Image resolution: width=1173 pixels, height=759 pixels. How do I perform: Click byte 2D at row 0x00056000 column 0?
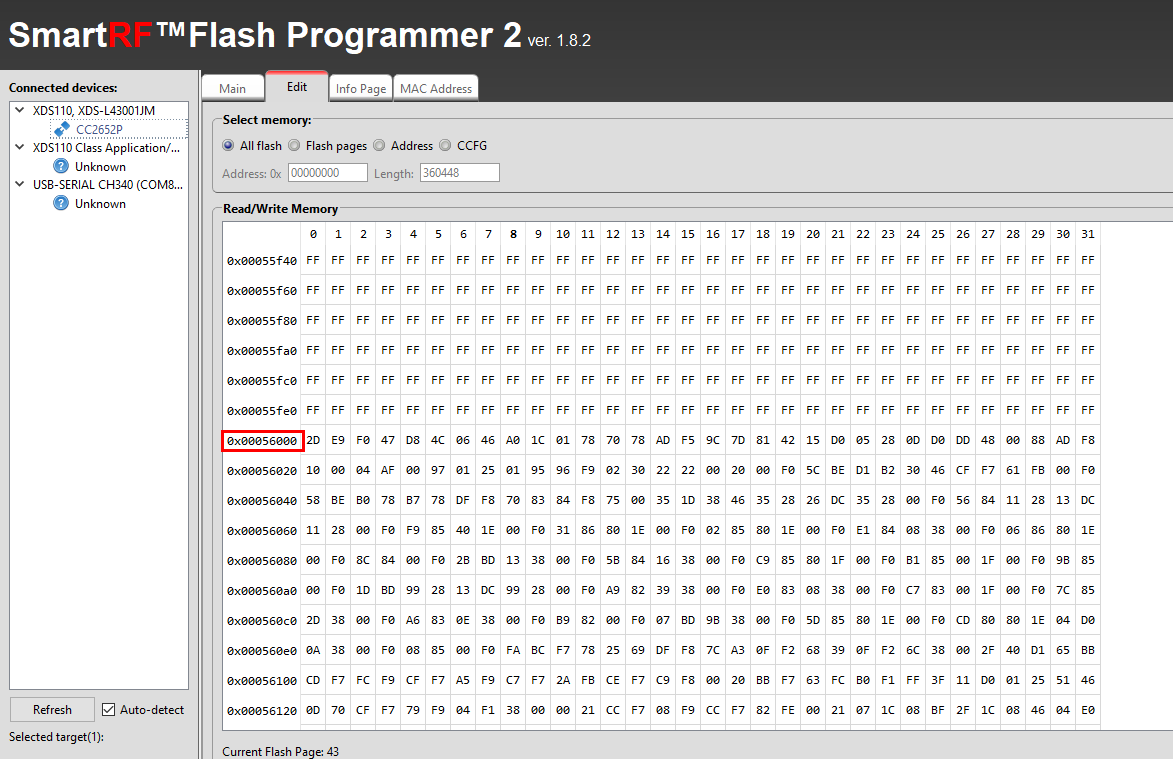pos(313,440)
